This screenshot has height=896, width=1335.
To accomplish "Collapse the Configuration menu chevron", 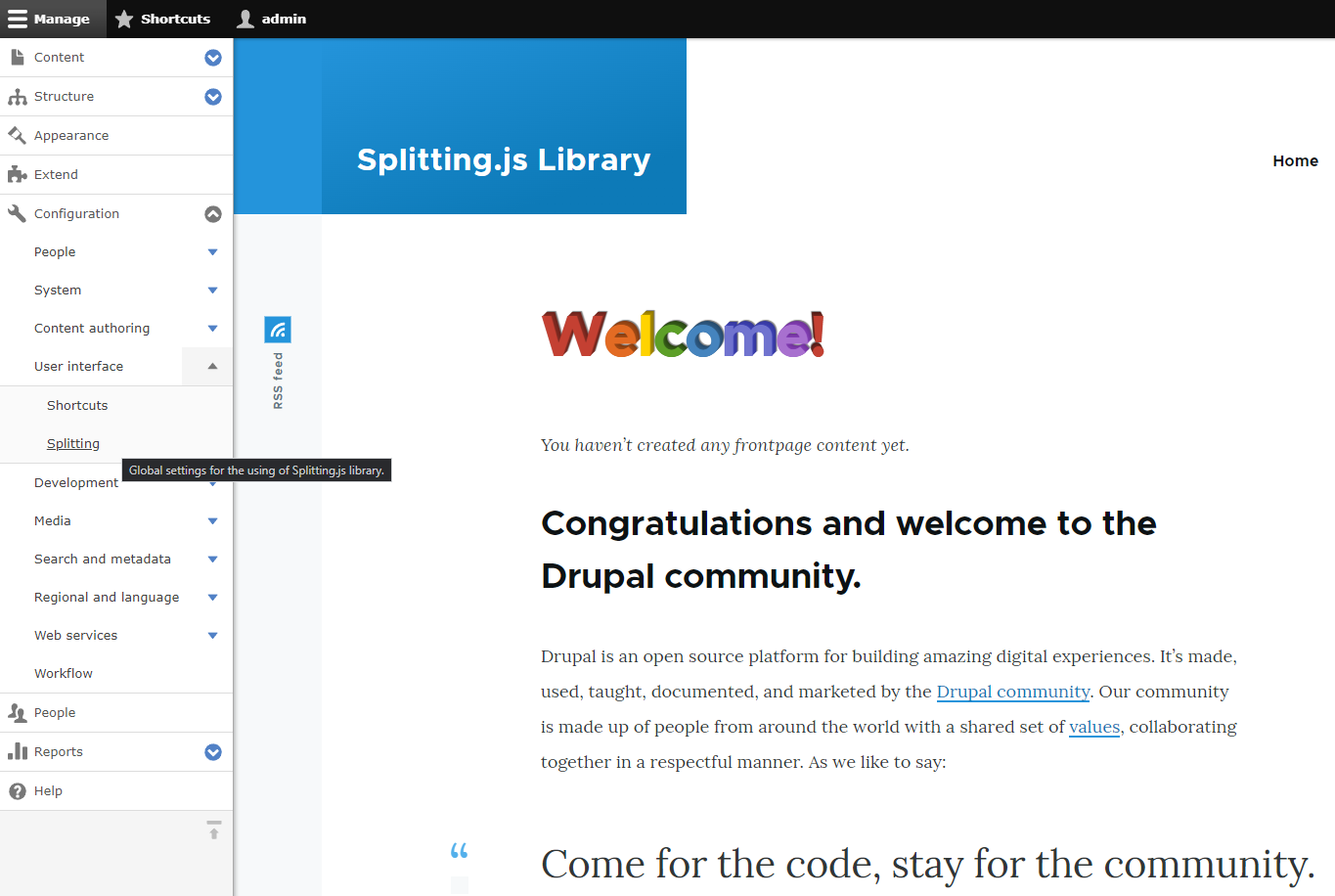I will click(212, 214).
